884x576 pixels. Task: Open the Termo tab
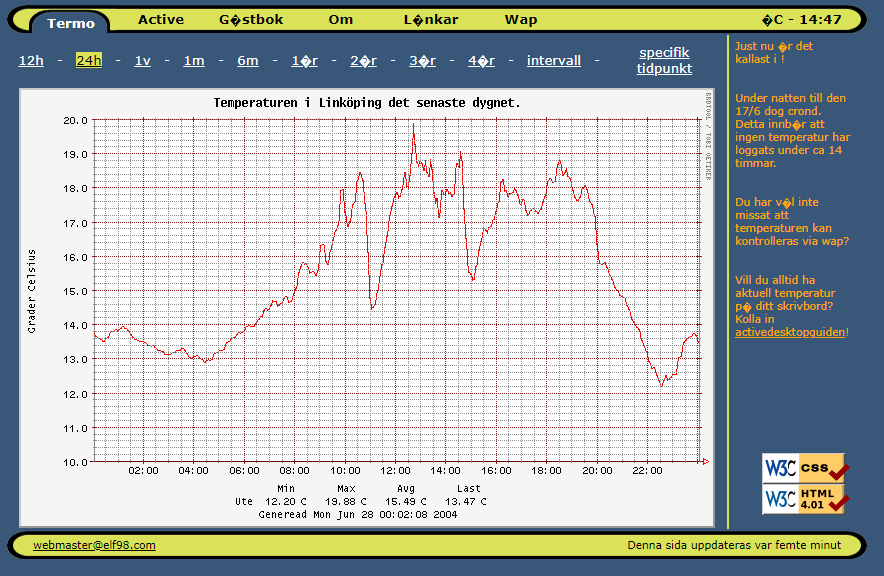(71, 22)
